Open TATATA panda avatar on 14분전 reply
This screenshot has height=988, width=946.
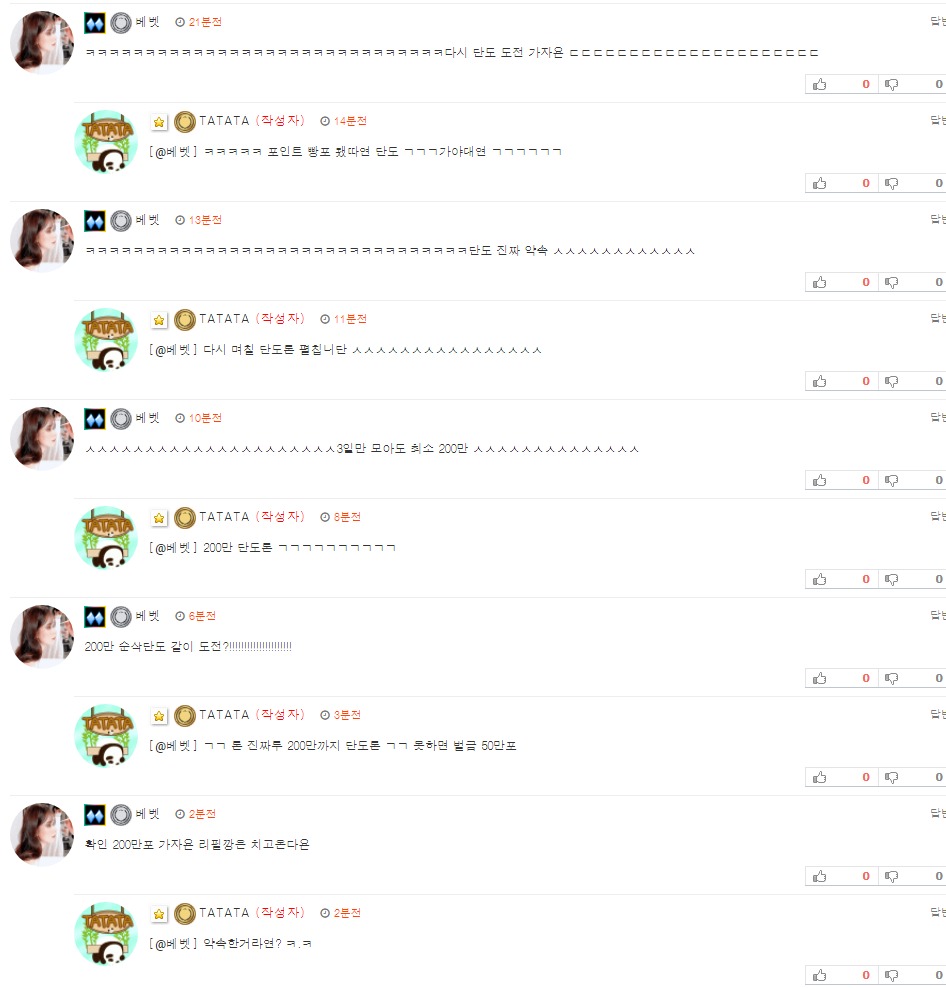106,141
